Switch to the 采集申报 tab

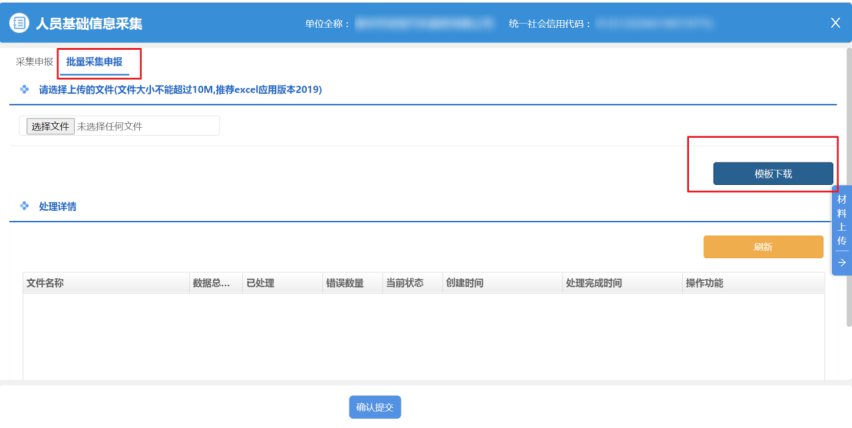coord(34,62)
